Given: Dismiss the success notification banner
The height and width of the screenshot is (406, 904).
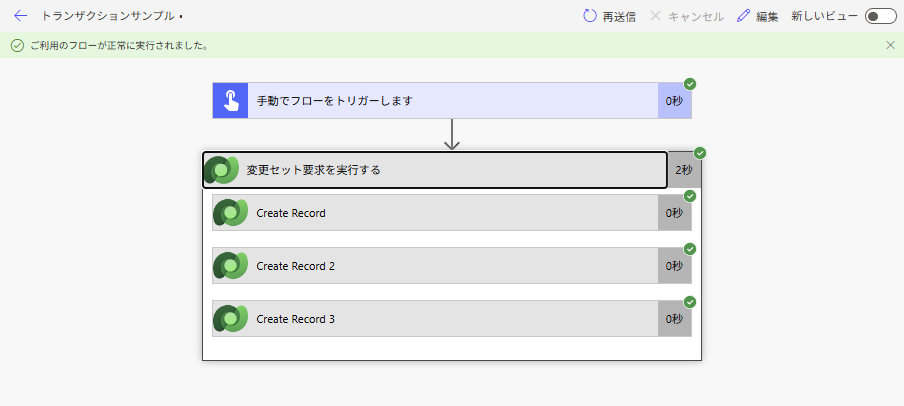Looking at the screenshot, I should pyautogui.click(x=890, y=45).
